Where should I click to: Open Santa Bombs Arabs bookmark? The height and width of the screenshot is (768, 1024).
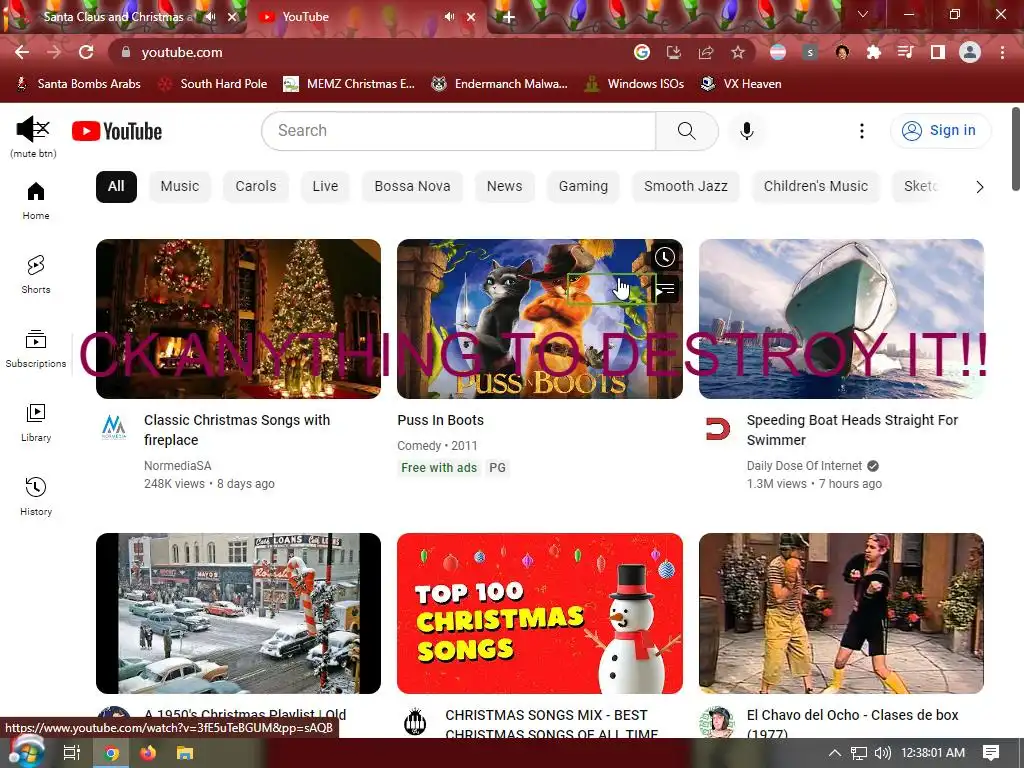point(78,84)
